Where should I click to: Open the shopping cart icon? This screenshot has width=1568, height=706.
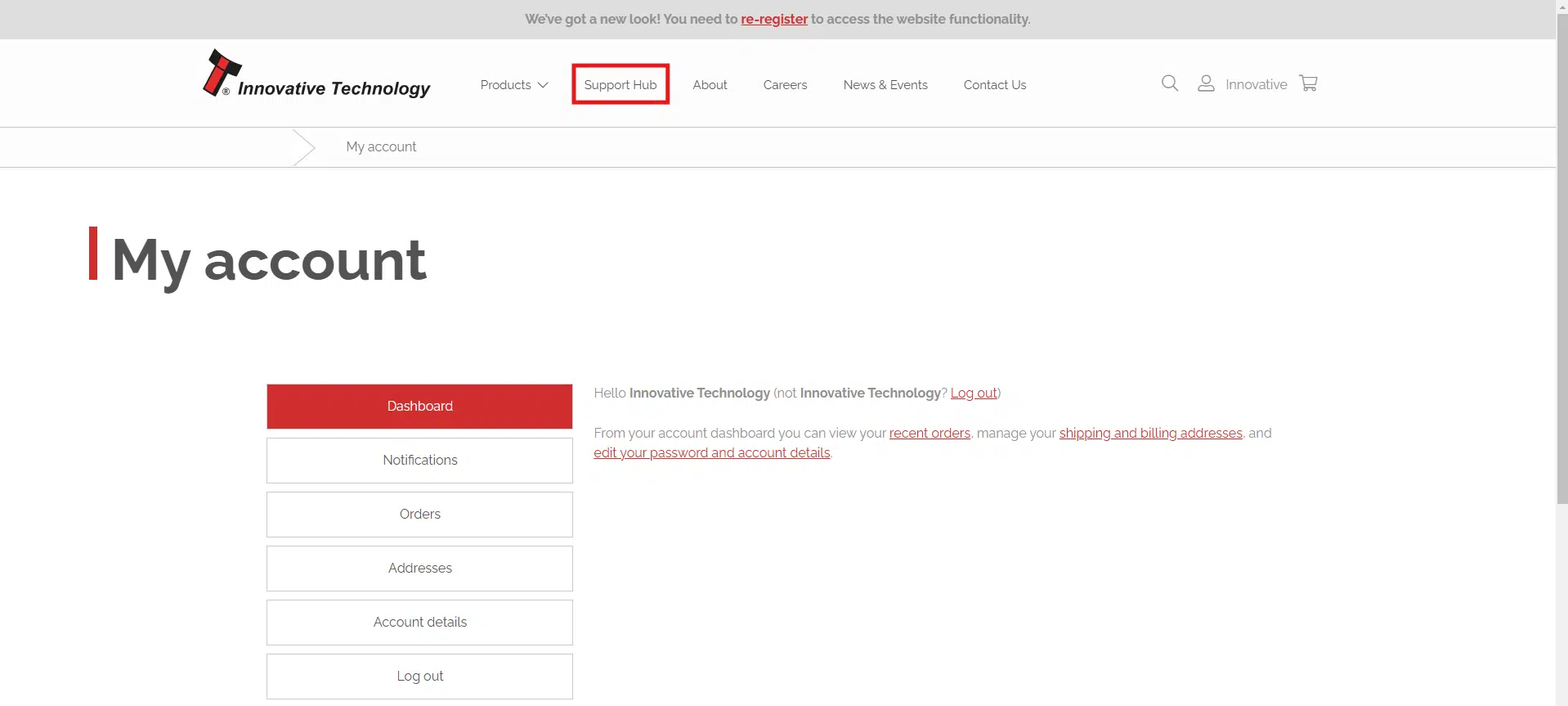coord(1308,83)
